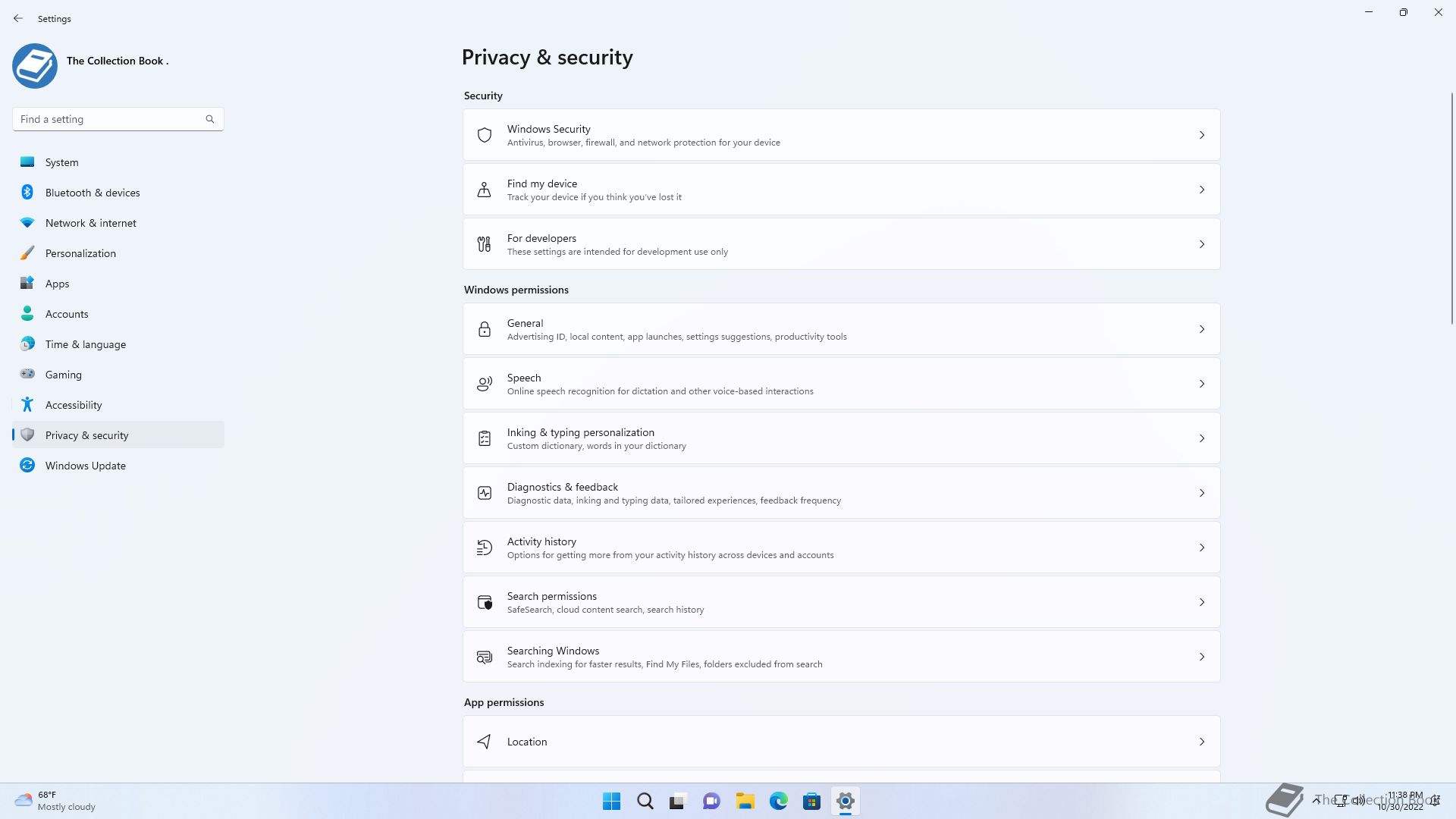The height and width of the screenshot is (819, 1456).
Task: Open the Gaming category
Action: coord(118,375)
